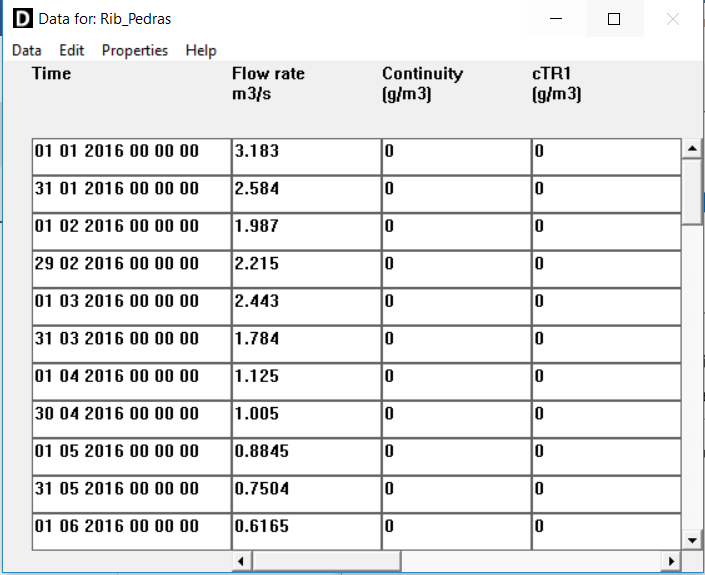
Task: Select the 0.8845 flow rate cell
Action: [306, 452]
